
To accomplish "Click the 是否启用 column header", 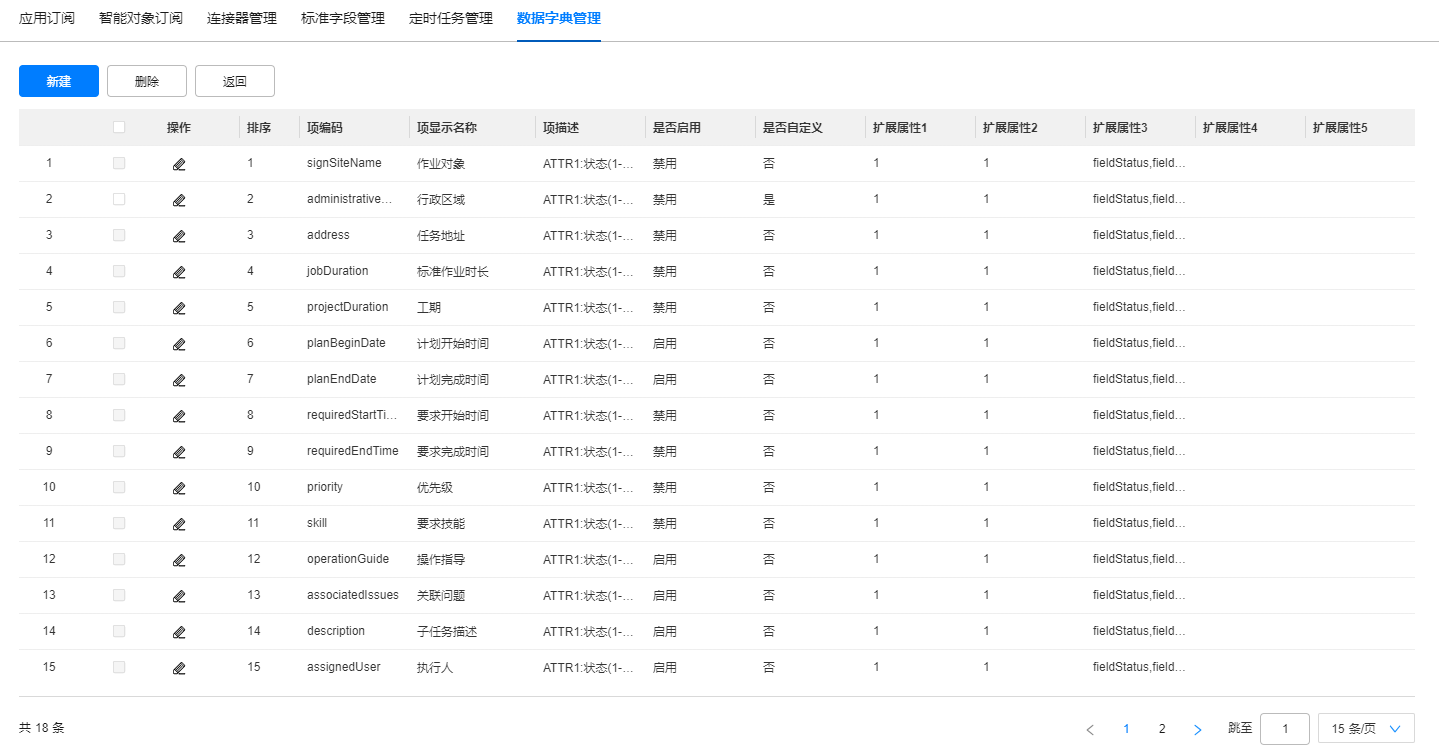I will point(677,128).
